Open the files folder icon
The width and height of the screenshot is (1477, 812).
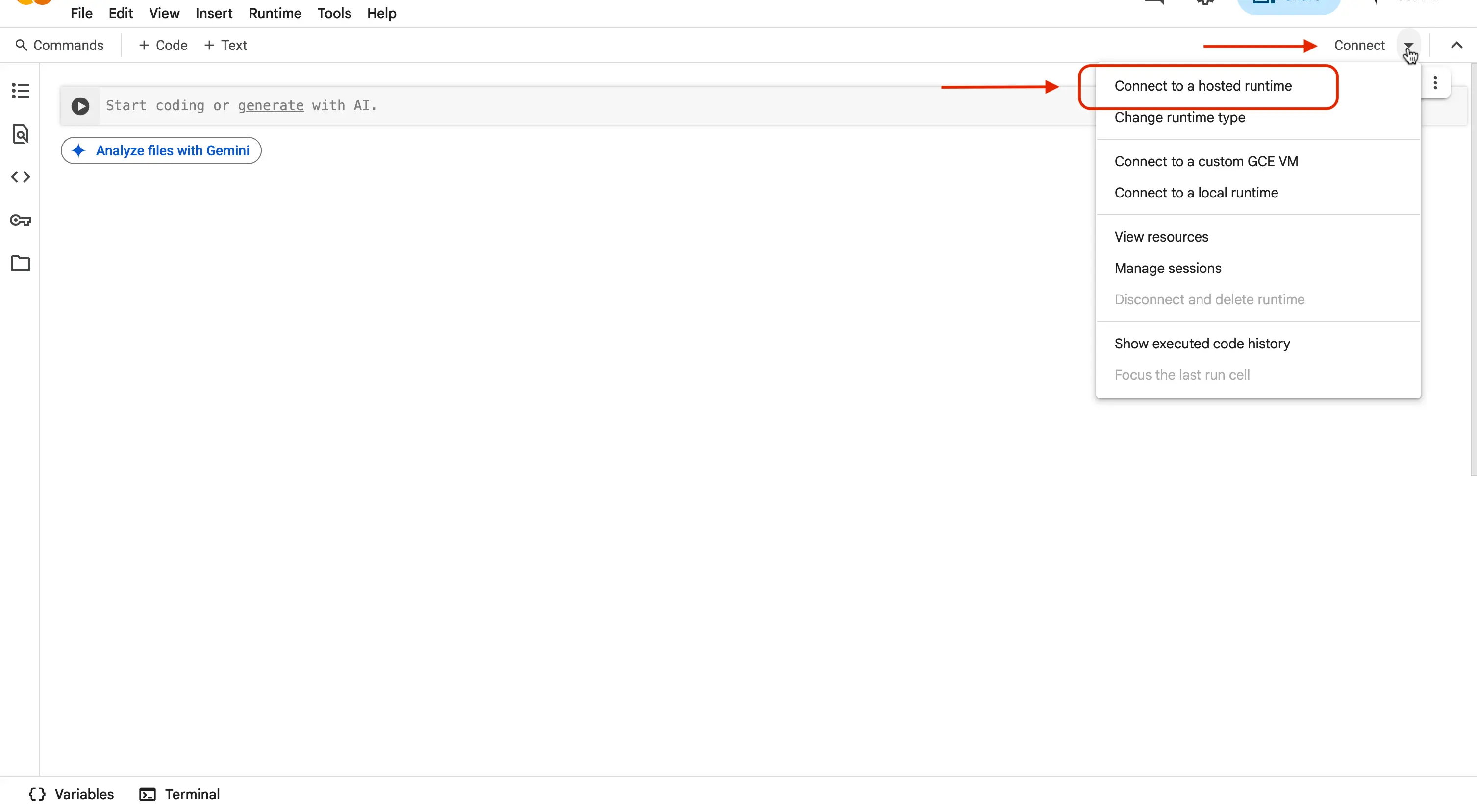[x=20, y=263]
